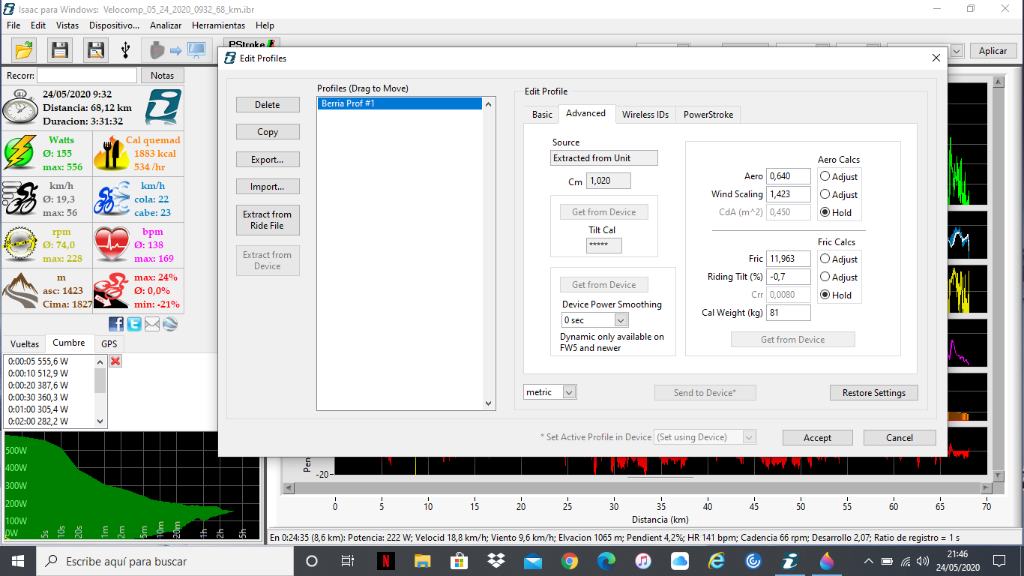Click Extract from Ride File button

tap(268, 220)
